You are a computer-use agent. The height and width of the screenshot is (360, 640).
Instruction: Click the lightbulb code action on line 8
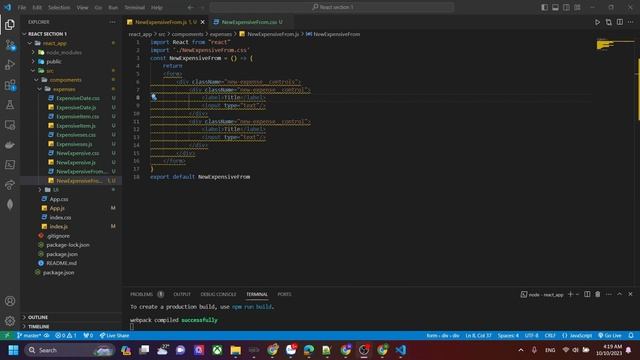(x=154, y=97)
